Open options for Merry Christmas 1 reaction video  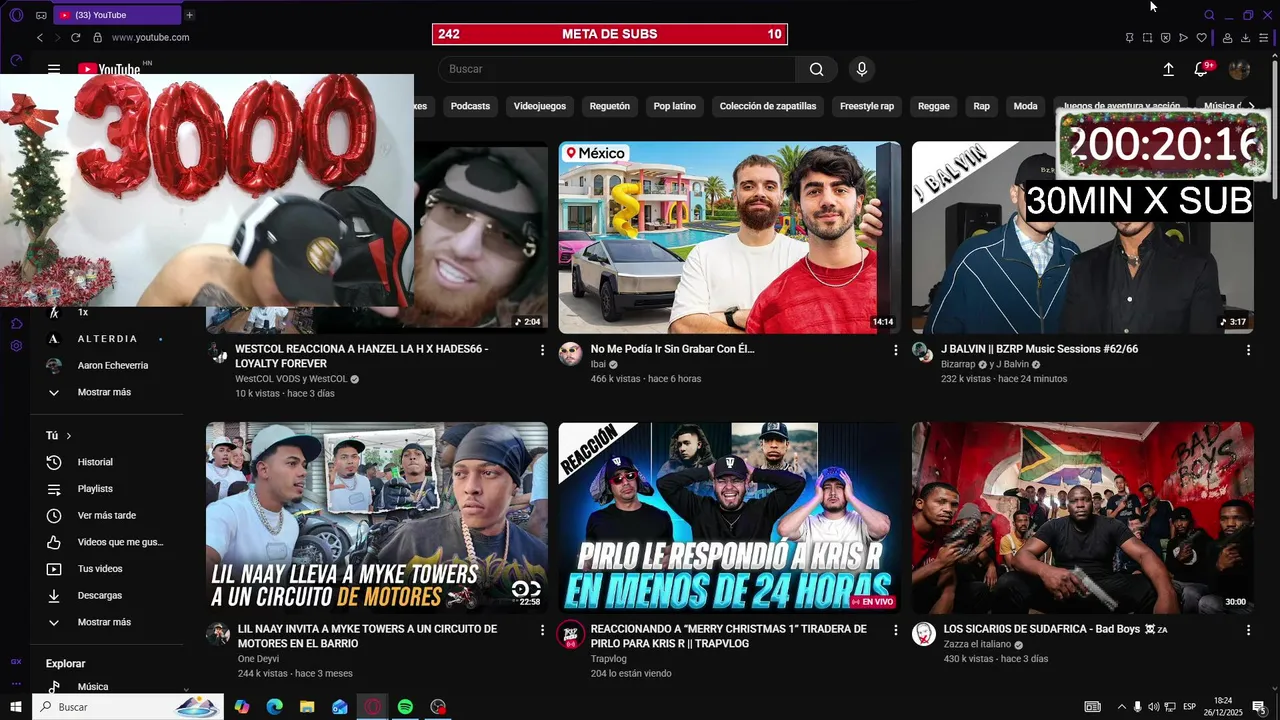(895, 630)
